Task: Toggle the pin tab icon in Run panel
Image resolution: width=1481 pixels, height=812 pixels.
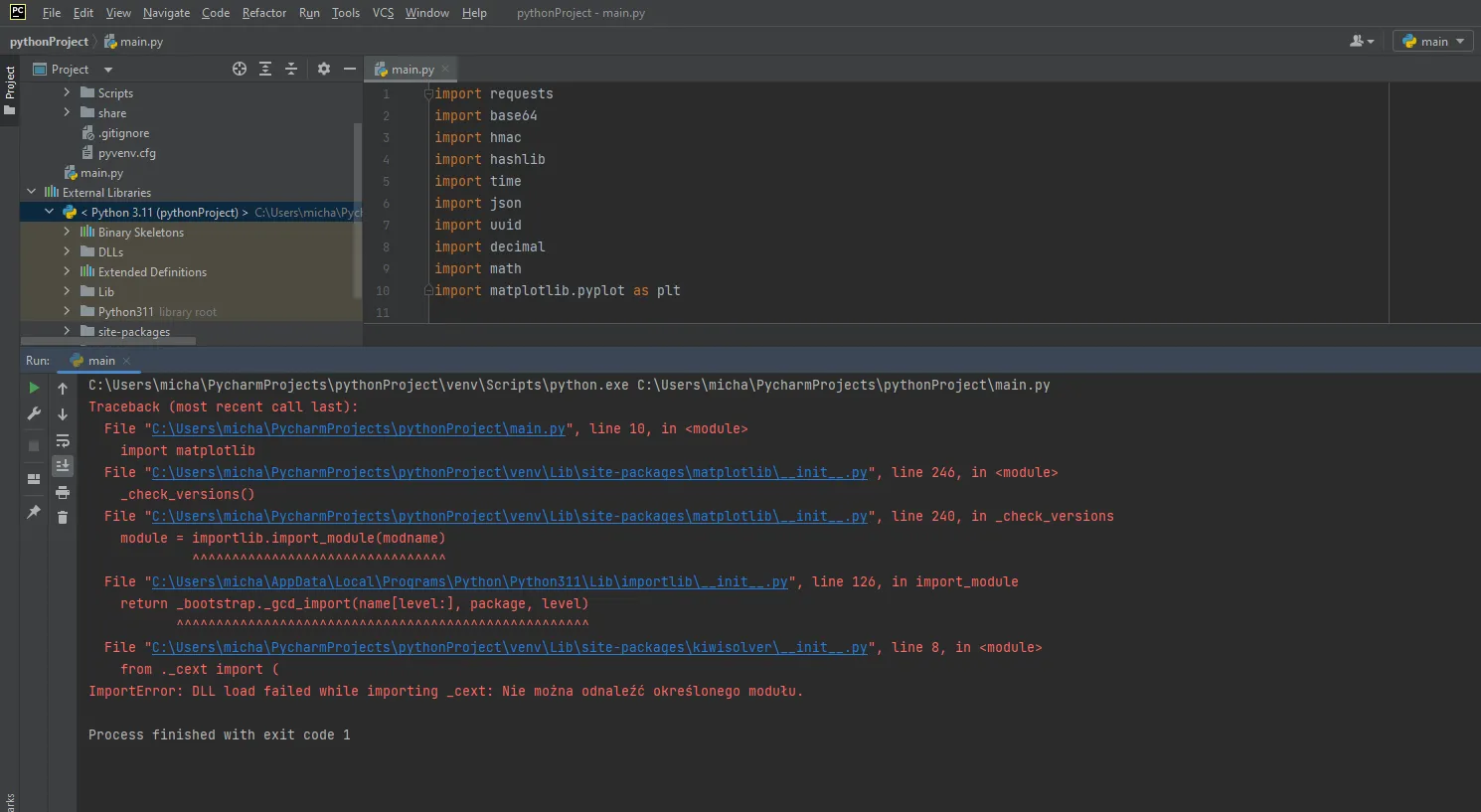Action: pyautogui.click(x=34, y=512)
